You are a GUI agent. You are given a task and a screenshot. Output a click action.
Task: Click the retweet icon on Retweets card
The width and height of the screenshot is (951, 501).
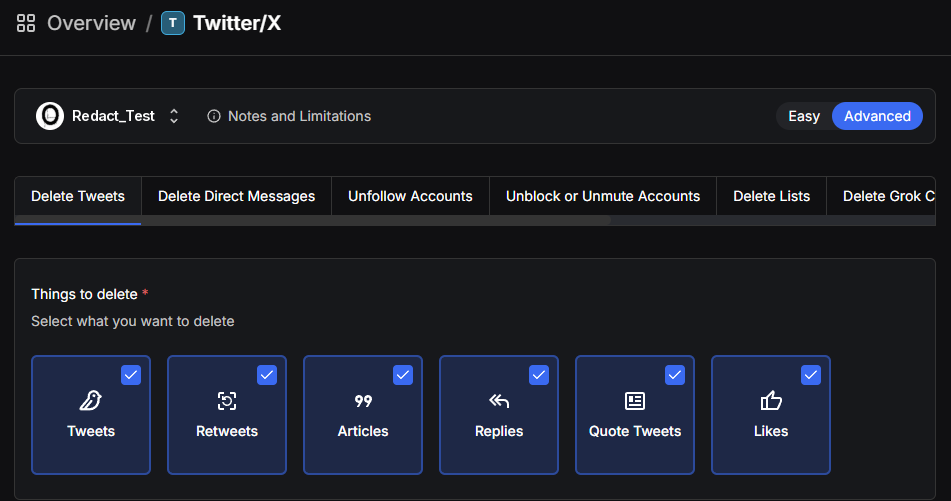click(x=227, y=400)
